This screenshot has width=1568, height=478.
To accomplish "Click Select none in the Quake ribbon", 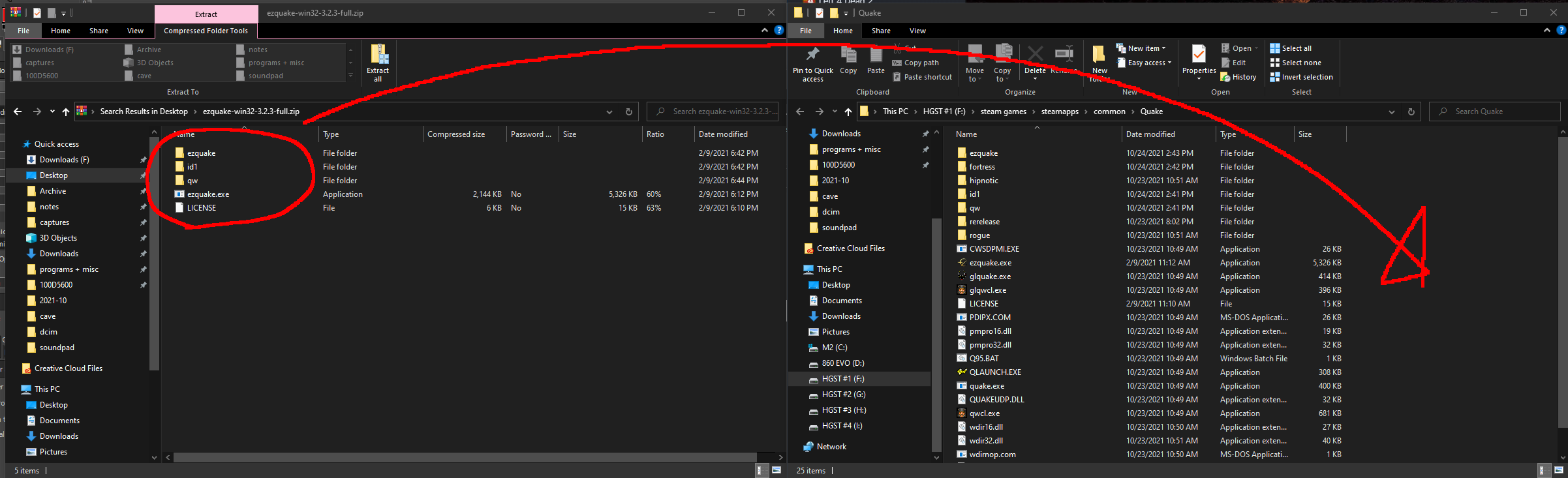I will pyautogui.click(x=1295, y=63).
